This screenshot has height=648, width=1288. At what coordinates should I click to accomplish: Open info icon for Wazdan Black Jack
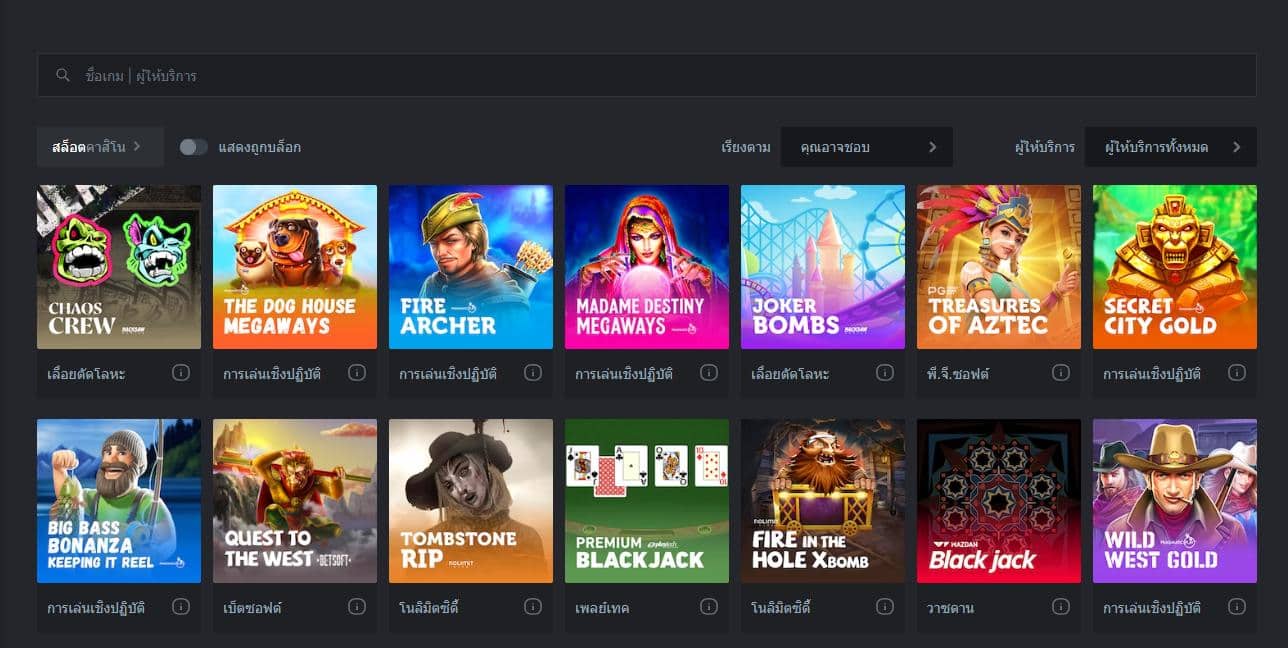click(x=1061, y=607)
